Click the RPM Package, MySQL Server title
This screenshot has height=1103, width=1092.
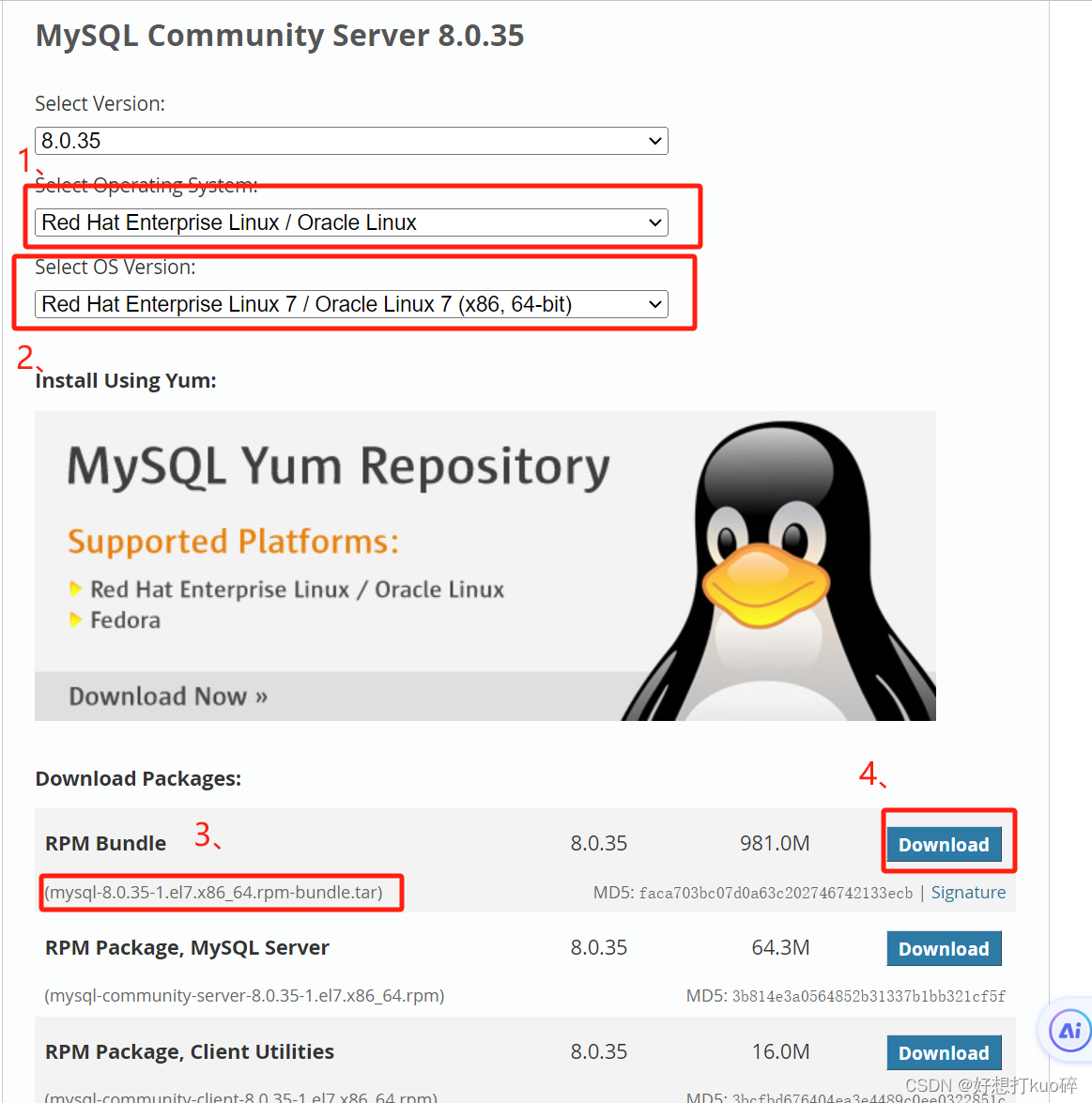pyautogui.click(x=187, y=947)
